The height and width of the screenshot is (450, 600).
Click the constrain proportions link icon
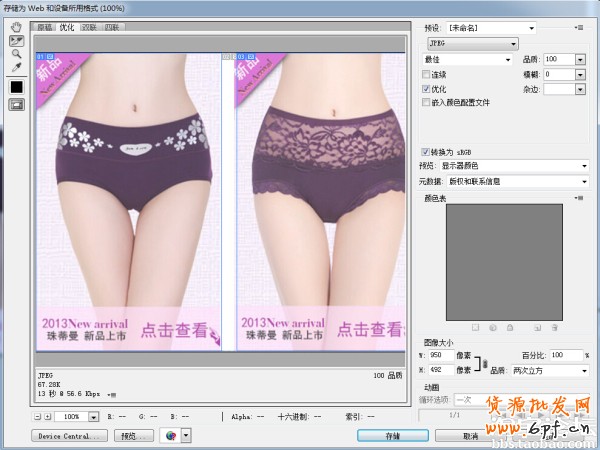pos(485,363)
